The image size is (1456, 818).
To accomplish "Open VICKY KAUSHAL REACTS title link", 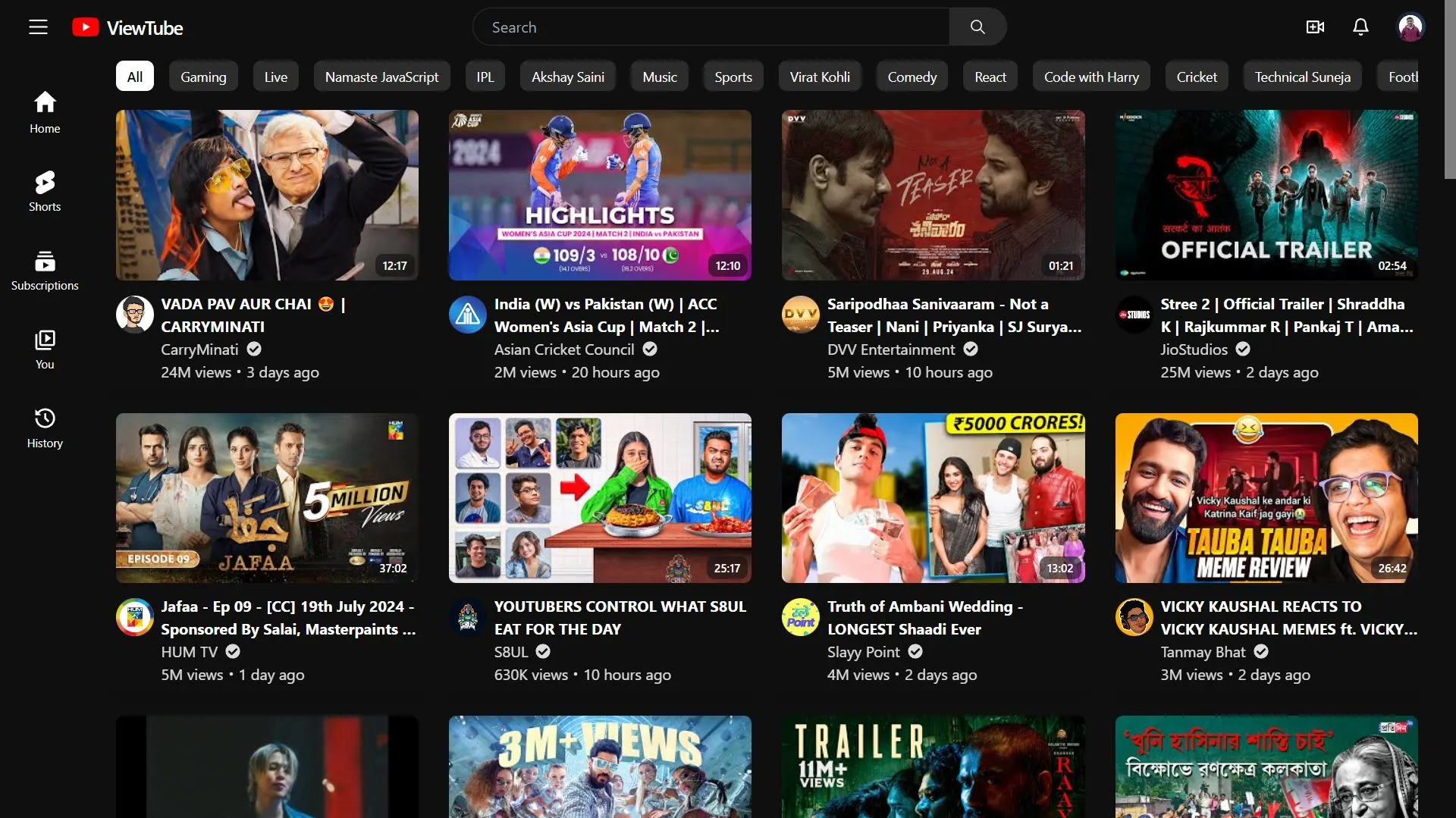I will (1288, 618).
